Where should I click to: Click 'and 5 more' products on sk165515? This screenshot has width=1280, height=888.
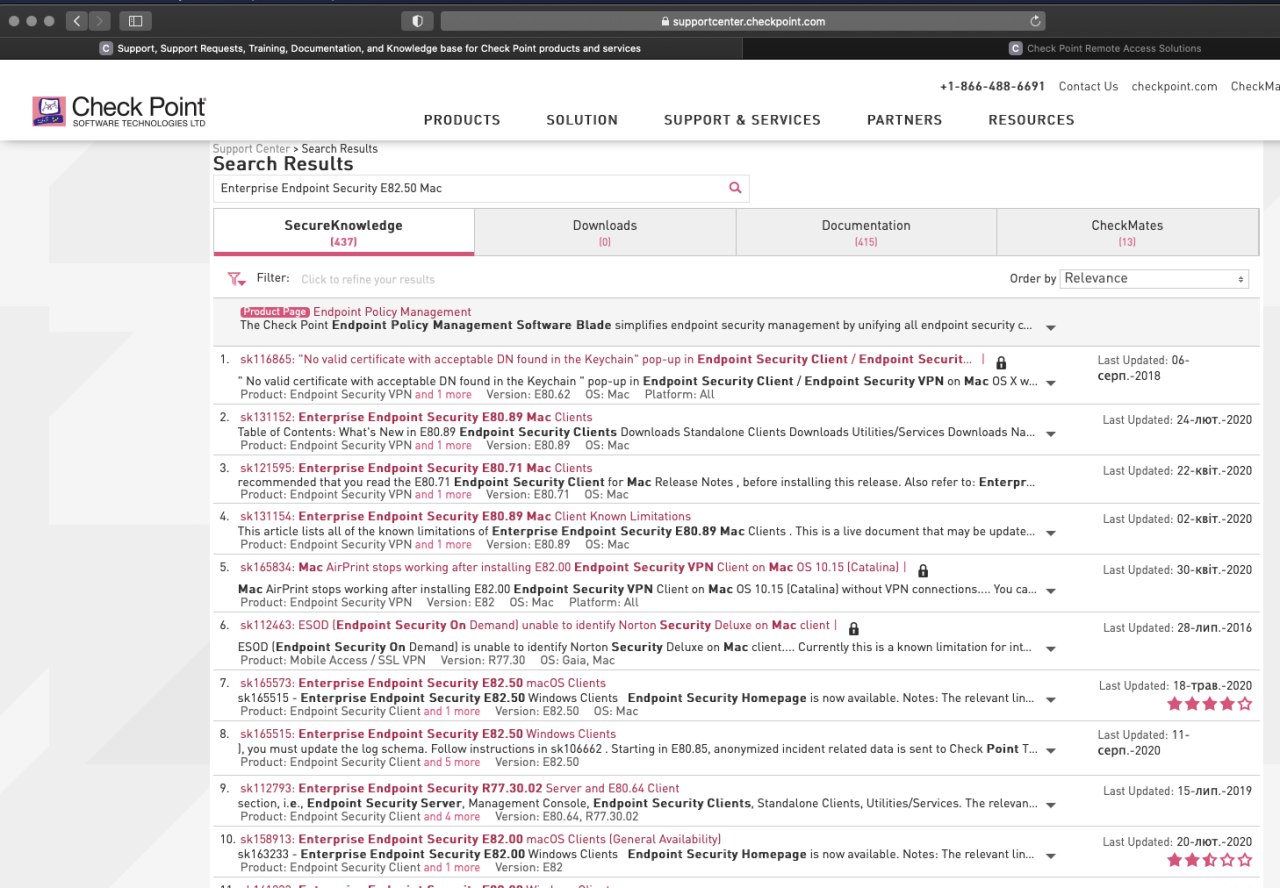(452, 762)
